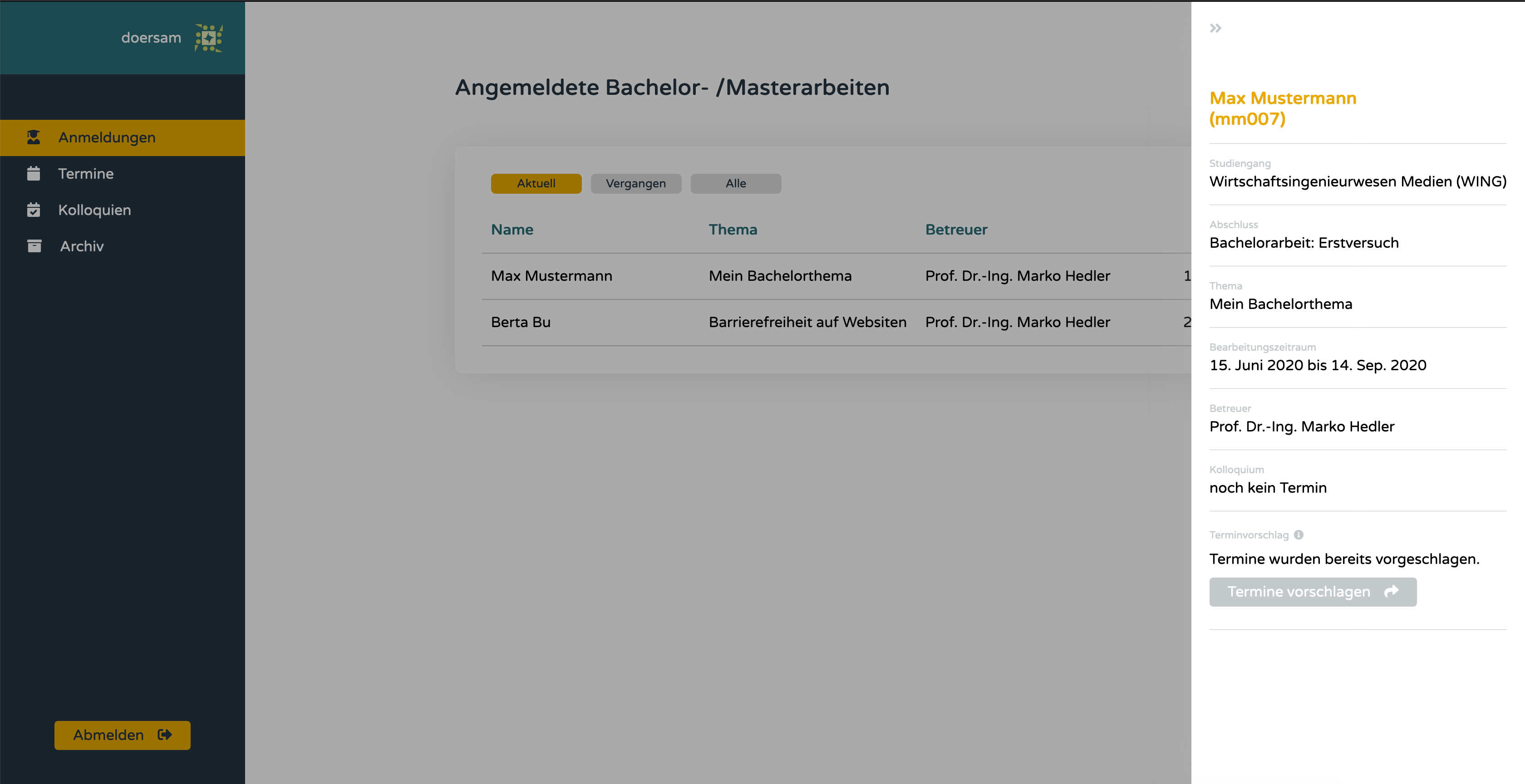Click the share arrow on Termine vorschlagen
This screenshot has width=1525, height=784.
1392,592
